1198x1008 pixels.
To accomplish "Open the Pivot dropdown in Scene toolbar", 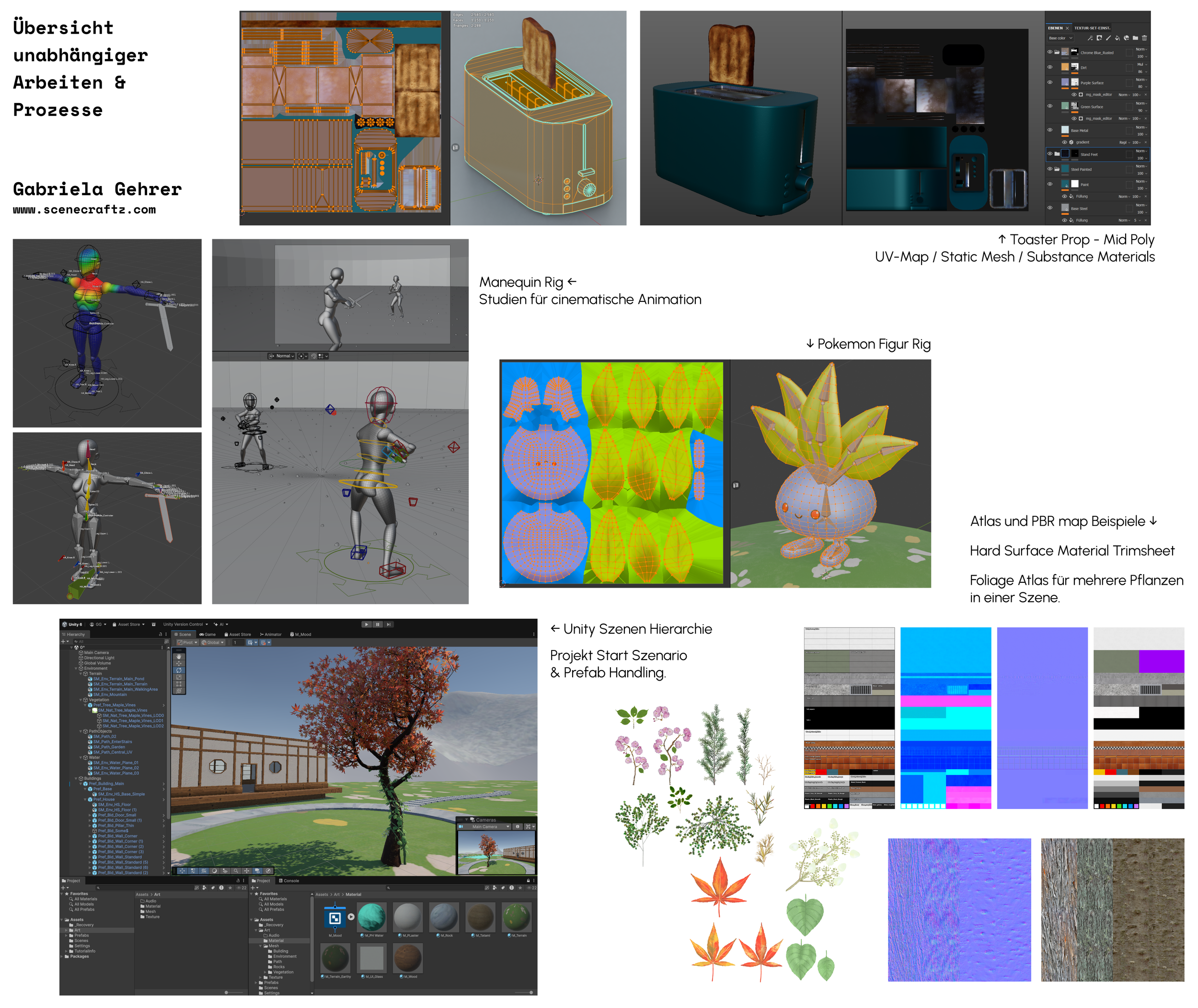I will coord(187,642).
